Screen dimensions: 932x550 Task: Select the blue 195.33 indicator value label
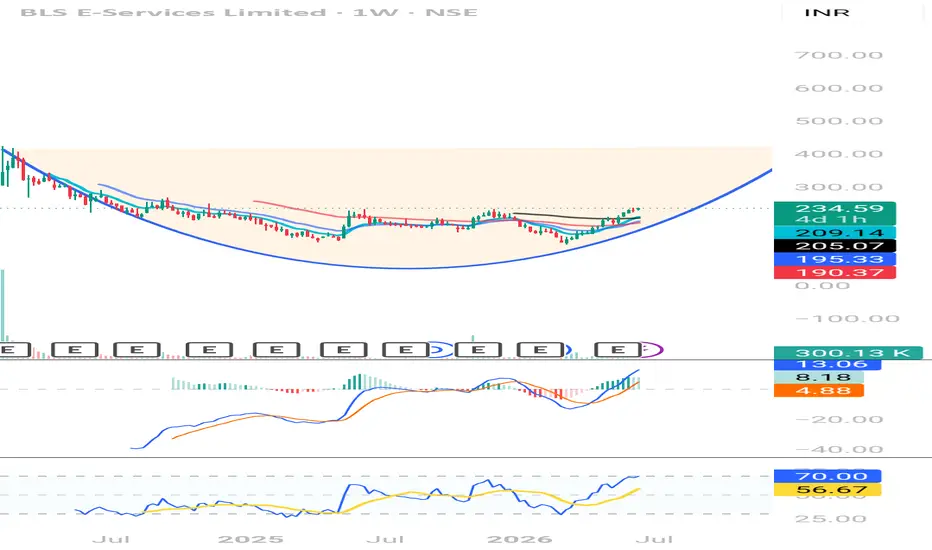(835, 259)
